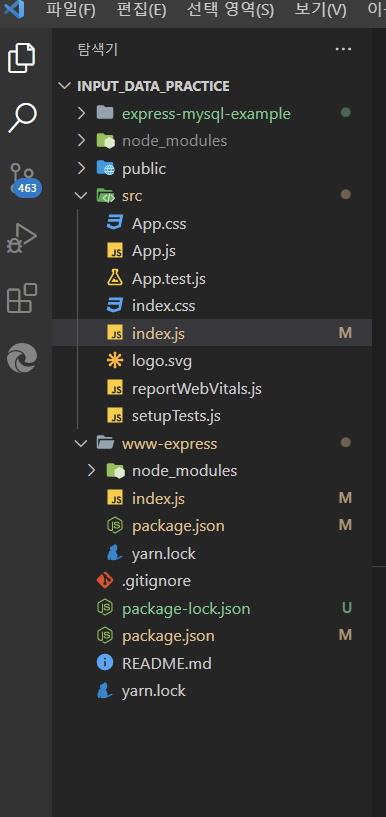Collapse the www-express folder chevron
This screenshot has height=817, width=386.
(x=81, y=443)
